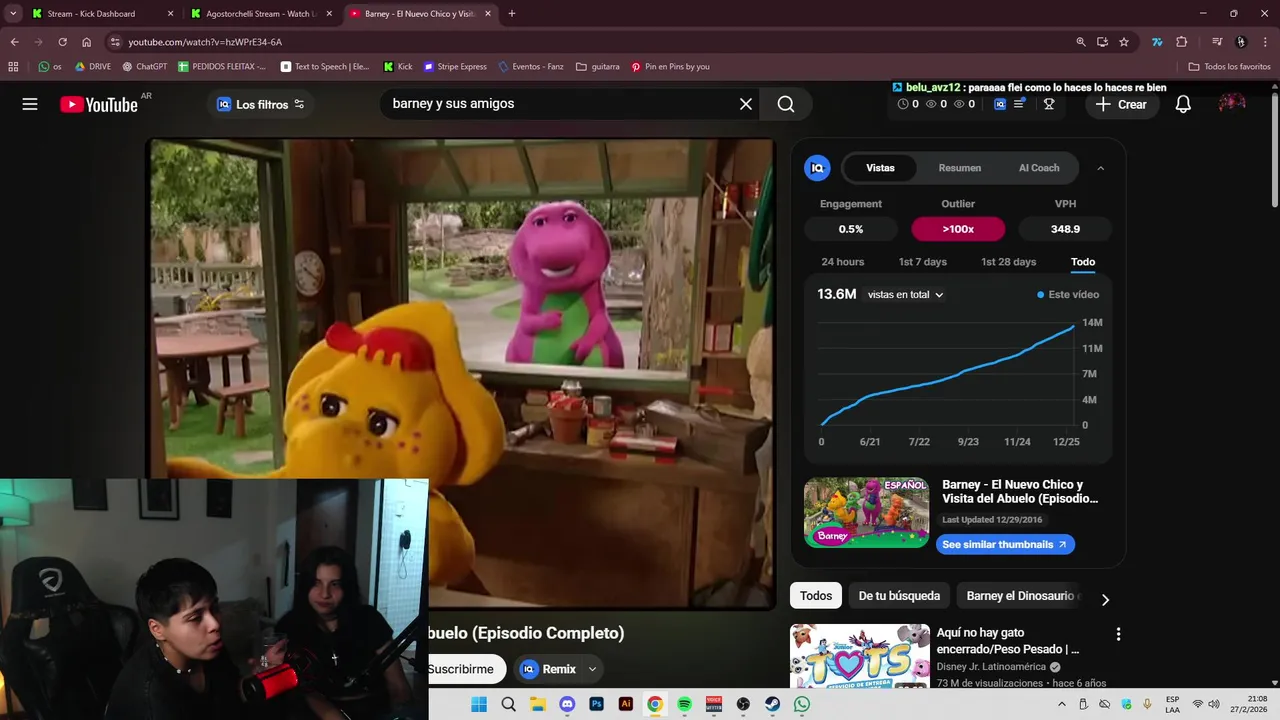
Task: Select Barney el Dinosaurio filter chip
Action: [x=1020, y=596]
